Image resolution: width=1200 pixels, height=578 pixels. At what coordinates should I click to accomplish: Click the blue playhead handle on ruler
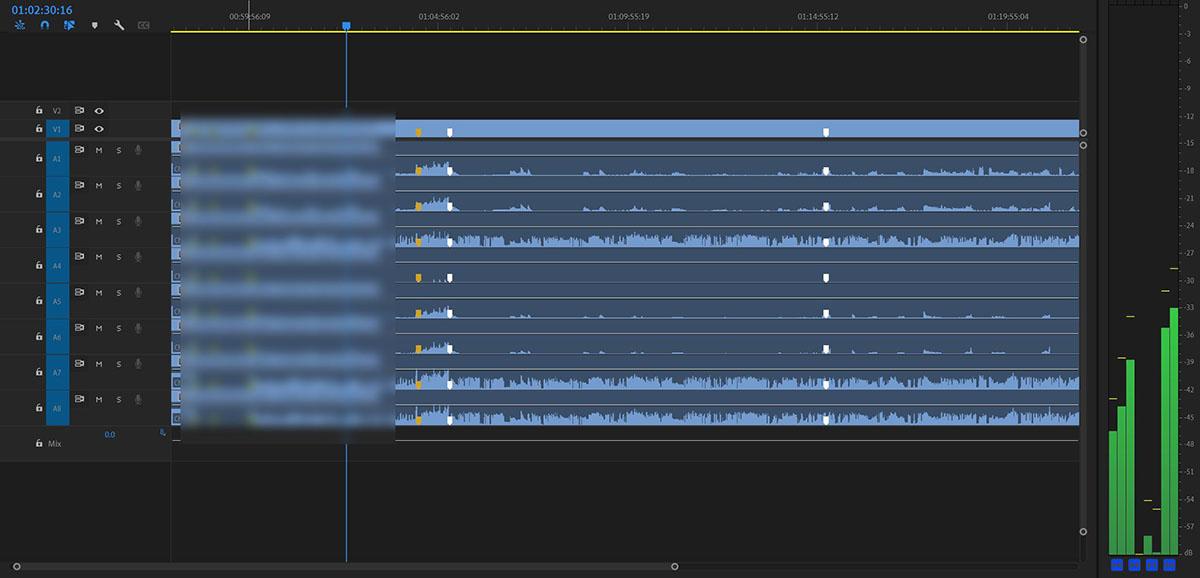346,26
